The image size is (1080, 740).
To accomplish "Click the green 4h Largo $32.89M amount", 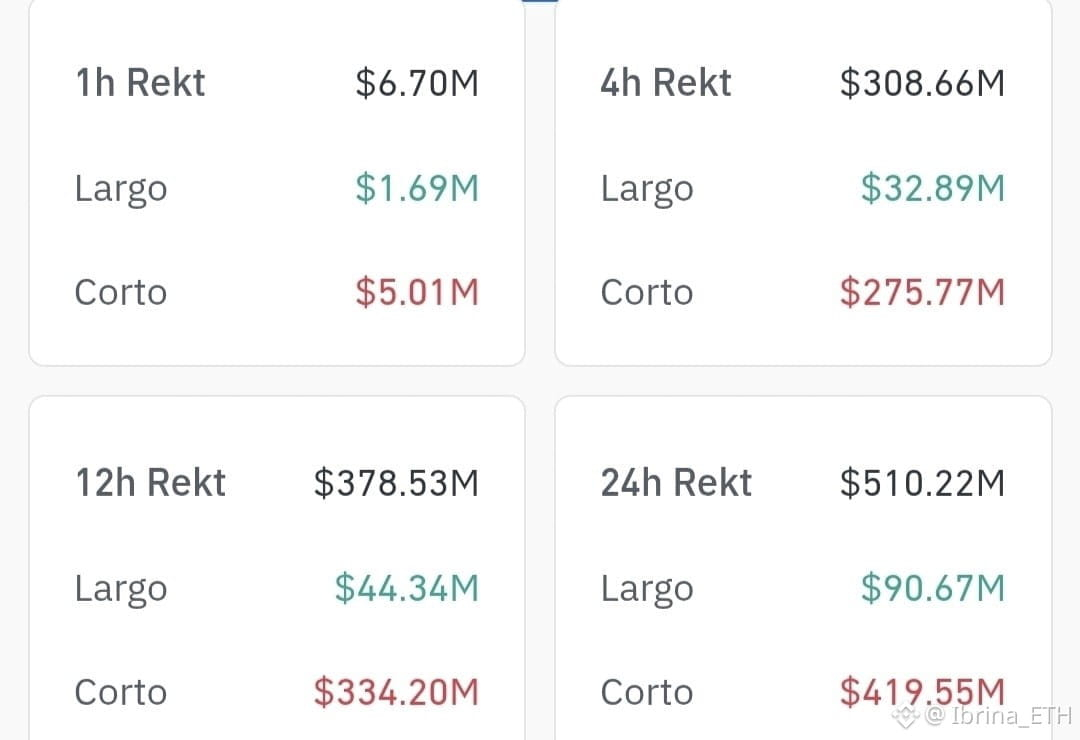I will click(x=933, y=188).
